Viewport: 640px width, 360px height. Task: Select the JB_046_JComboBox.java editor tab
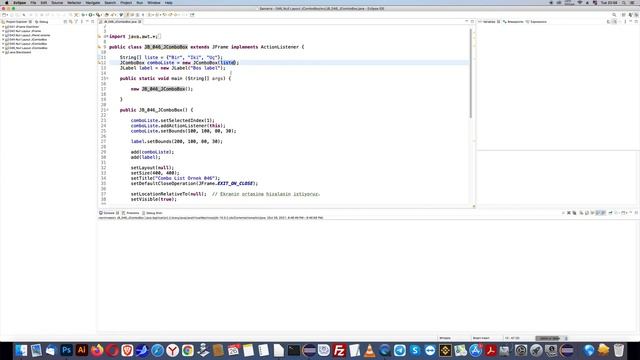point(120,22)
